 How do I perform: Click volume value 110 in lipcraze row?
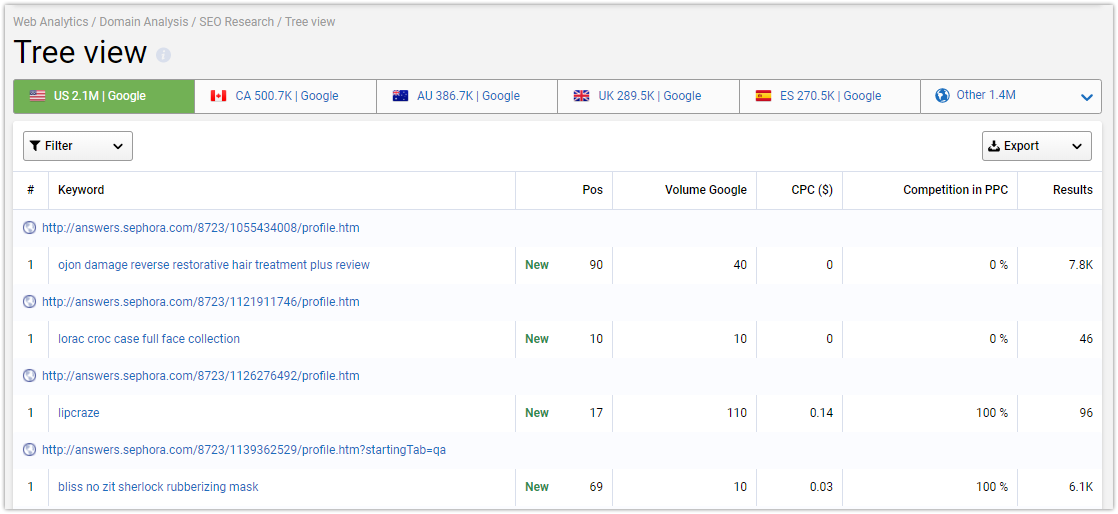coord(737,413)
